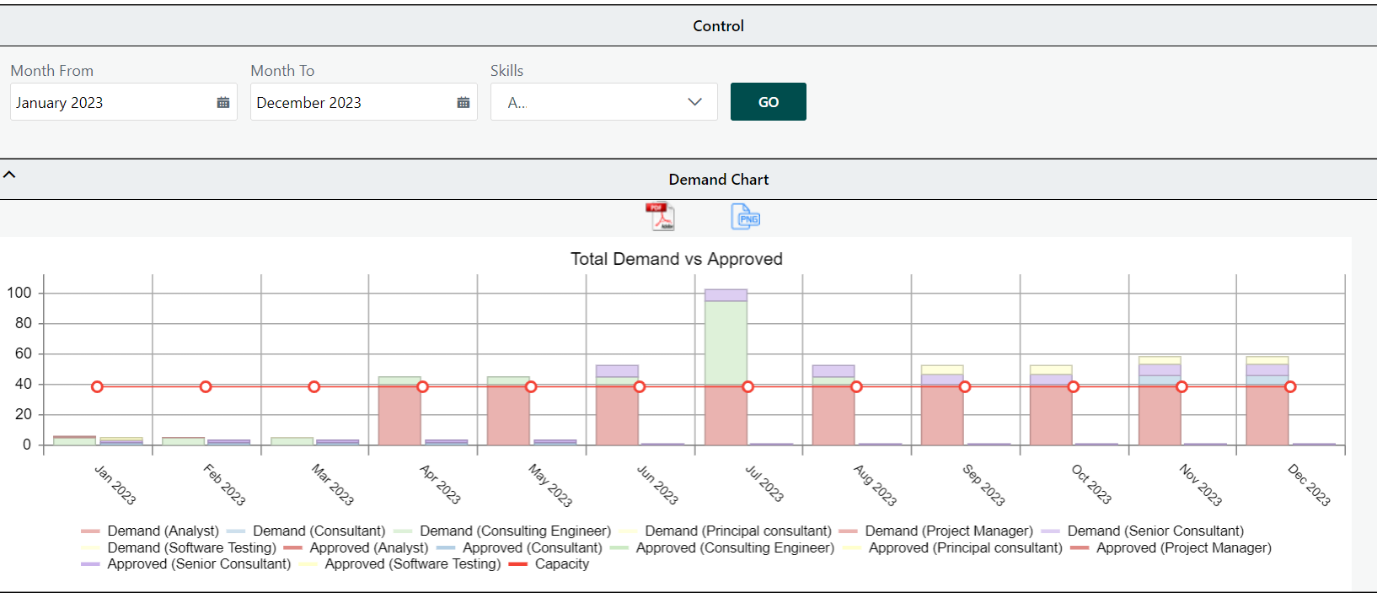Image resolution: width=1377 pixels, height=593 pixels.
Task: Collapse the Demand Chart section
Action: [x=9, y=175]
